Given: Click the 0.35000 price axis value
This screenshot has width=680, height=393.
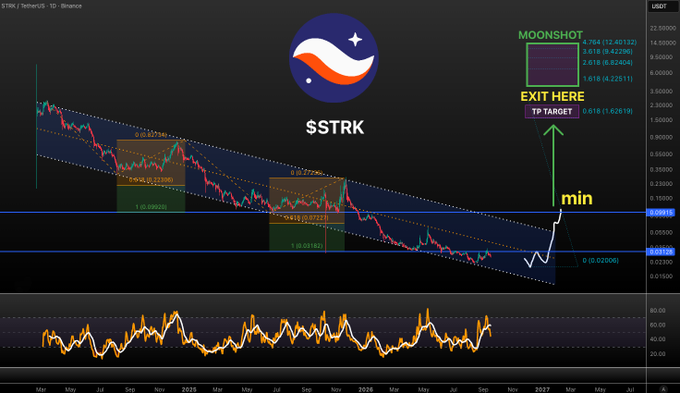Looking at the screenshot, I should click(x=661, y=170).
